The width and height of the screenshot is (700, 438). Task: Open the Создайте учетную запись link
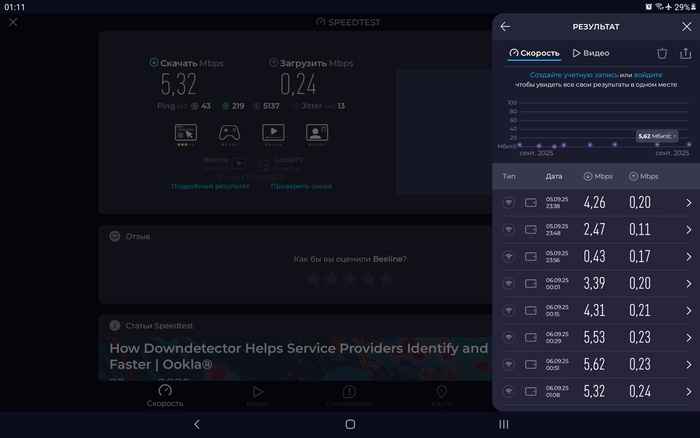coord(574,75)
